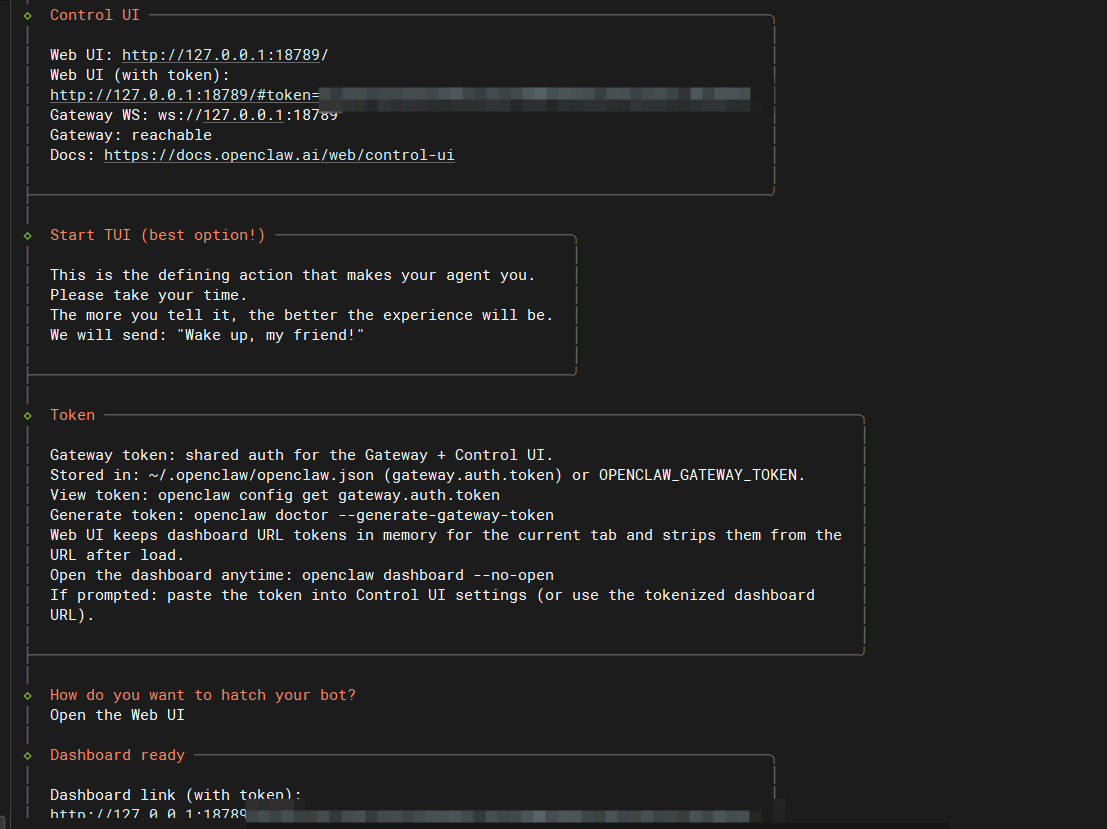Click 'Web UI keeps dashboard URL tokens' line
This screenshot has width=1107, height=829.
coord(445,545)
